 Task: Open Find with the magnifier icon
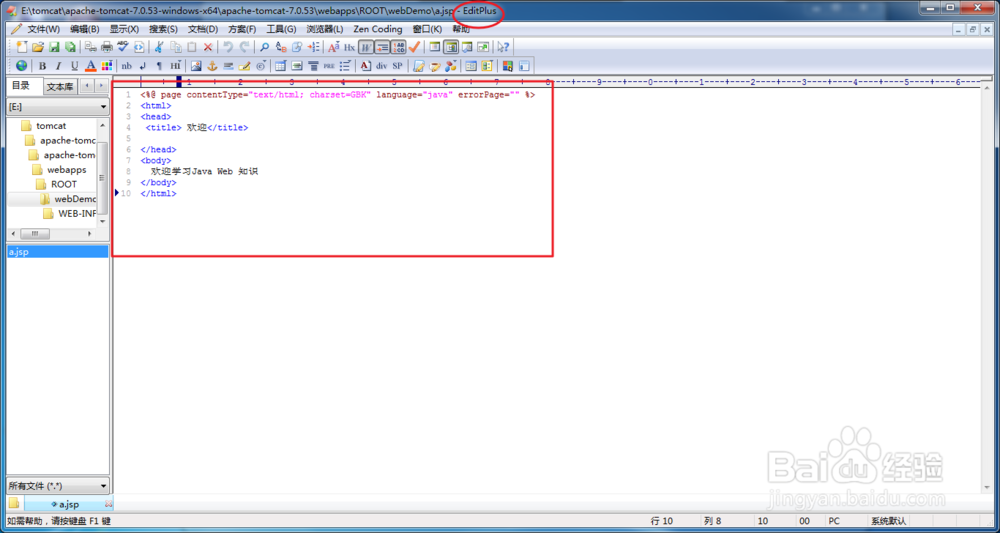point(264,47)
